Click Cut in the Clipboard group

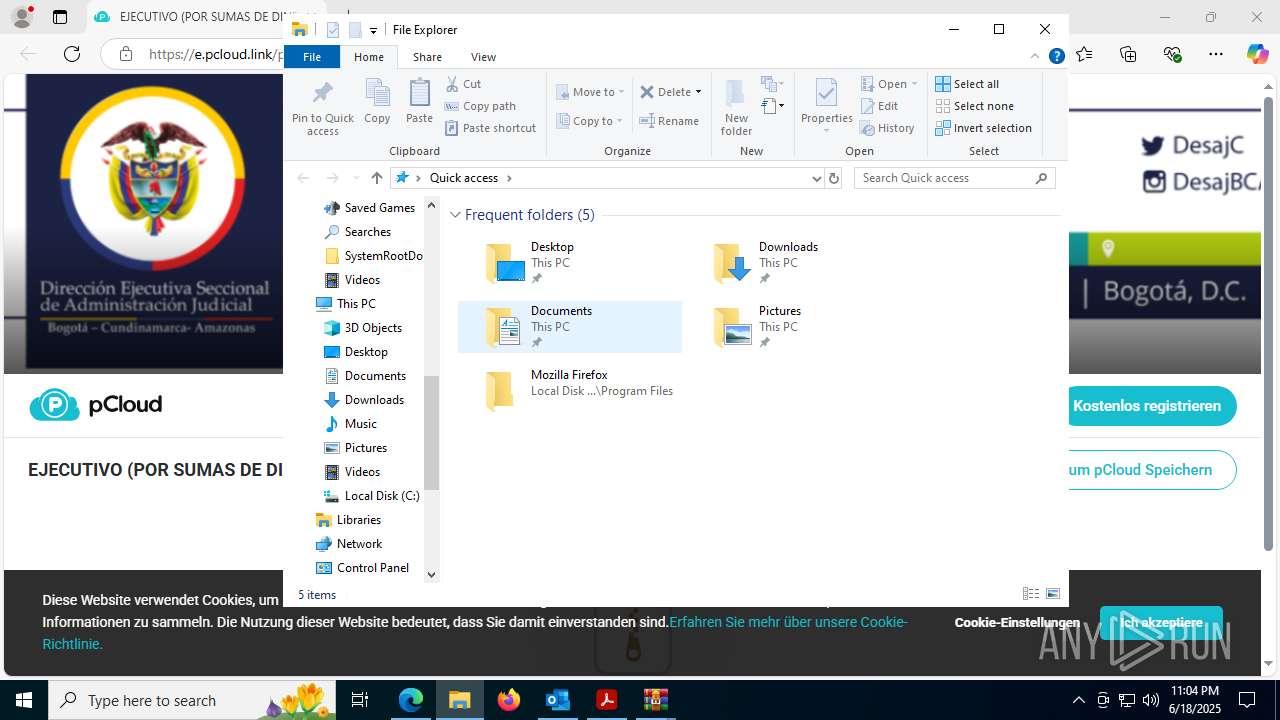(463, 84)
